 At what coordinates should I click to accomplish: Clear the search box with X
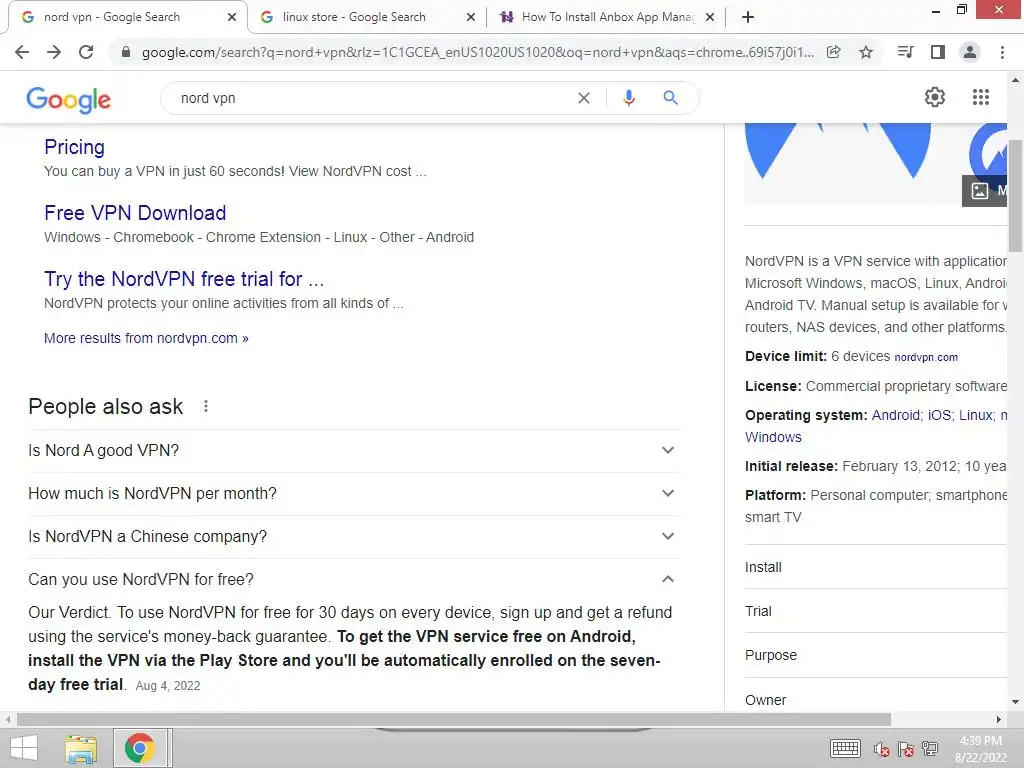click(x=584, y=98)
